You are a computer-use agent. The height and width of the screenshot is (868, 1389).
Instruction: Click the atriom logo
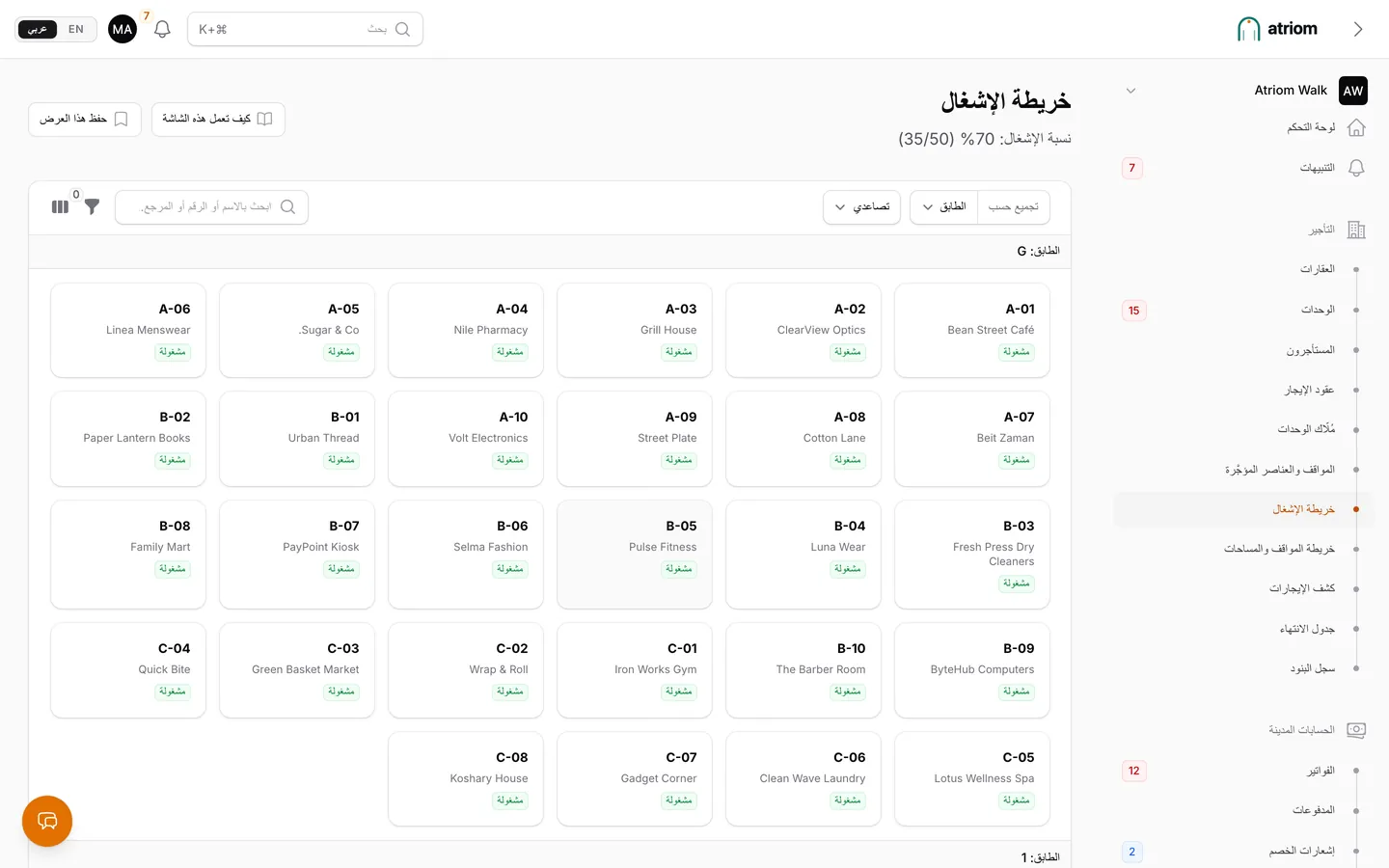1277,29
